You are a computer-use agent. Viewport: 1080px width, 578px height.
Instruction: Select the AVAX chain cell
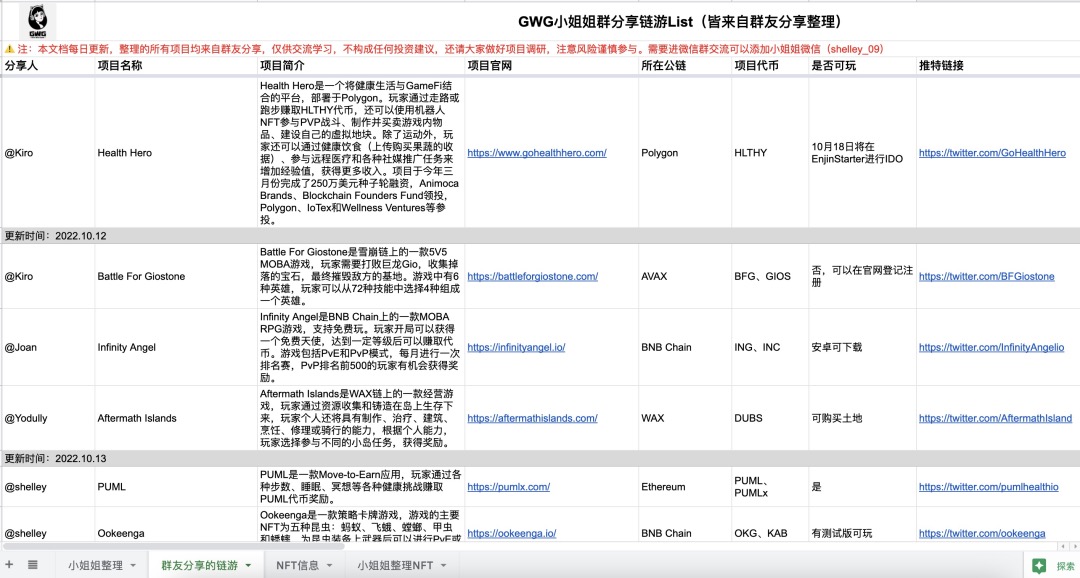685,276
